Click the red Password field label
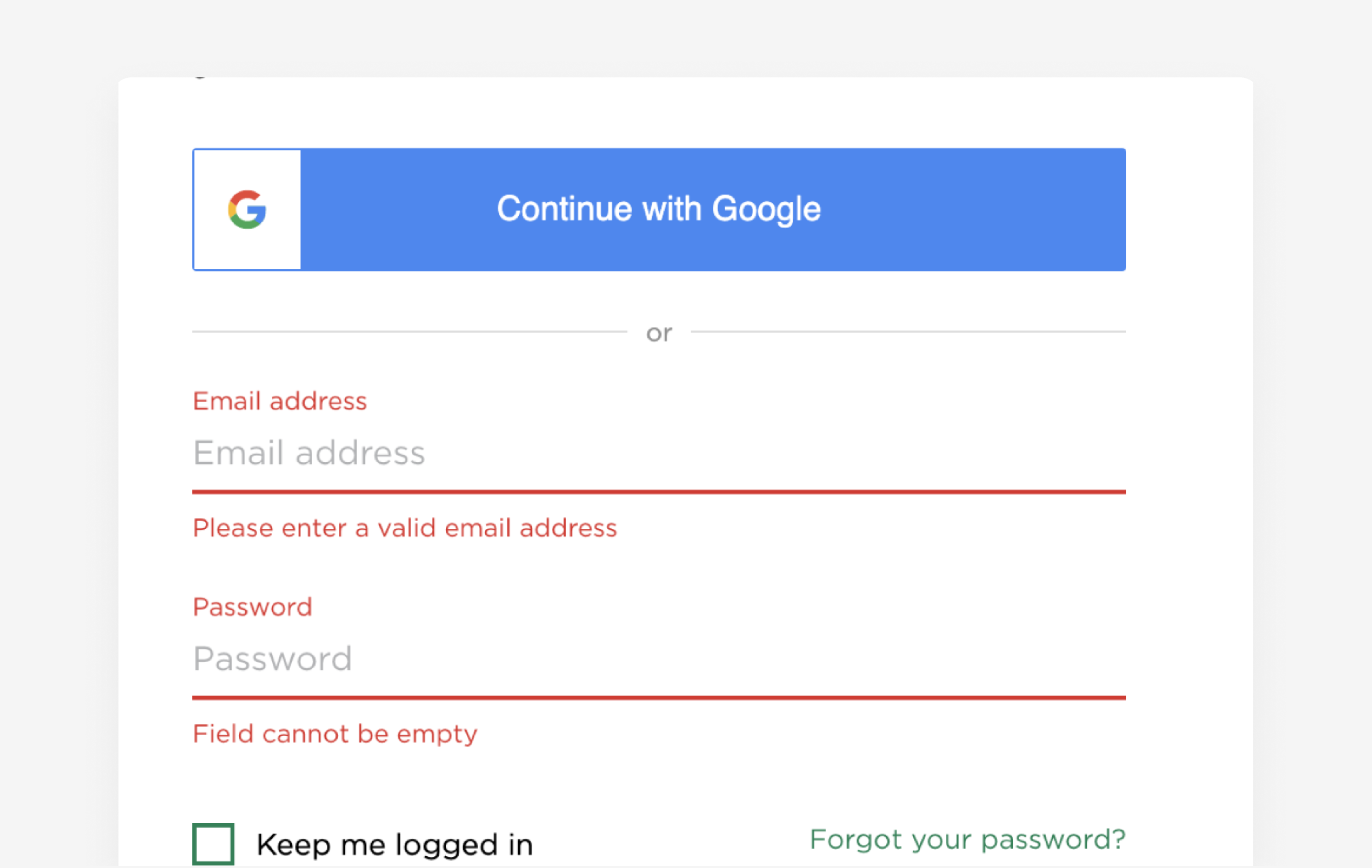Screen dimensions: 1372x868 click(x=252, y=607)
